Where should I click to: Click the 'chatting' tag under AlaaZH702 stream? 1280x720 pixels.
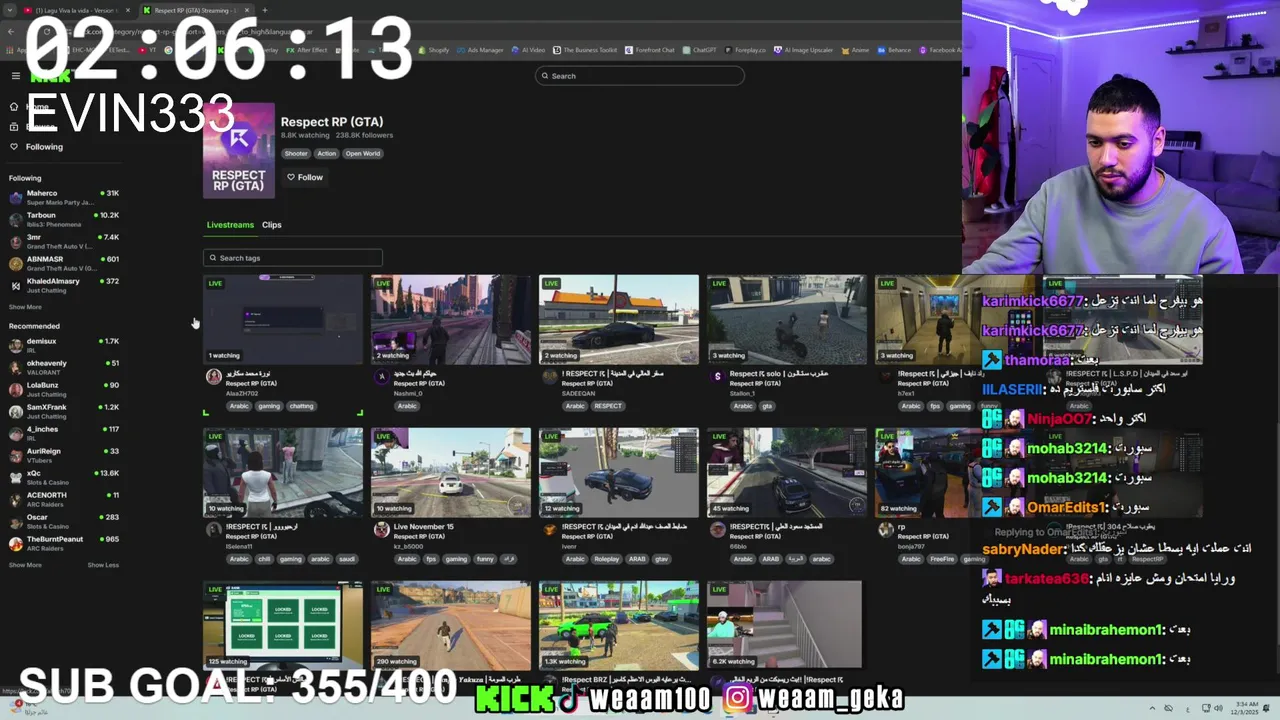(301, 406)
